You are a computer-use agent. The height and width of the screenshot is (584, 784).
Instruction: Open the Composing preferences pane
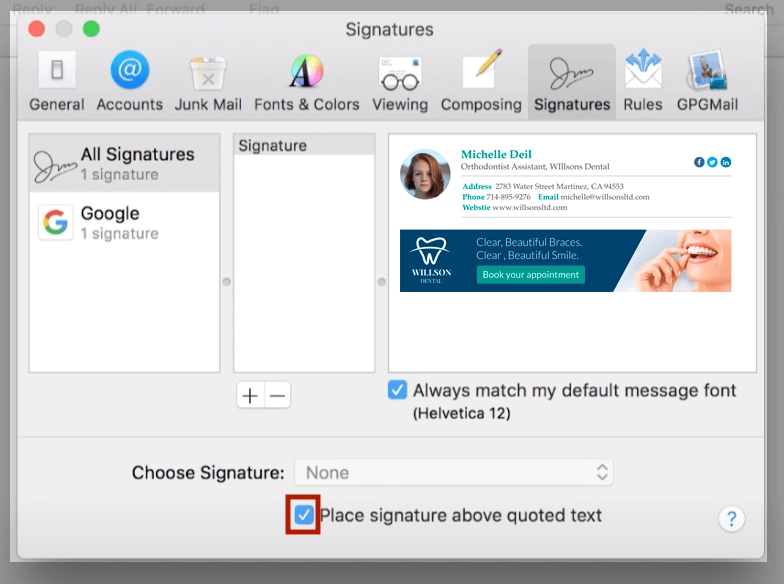(481, 82)
